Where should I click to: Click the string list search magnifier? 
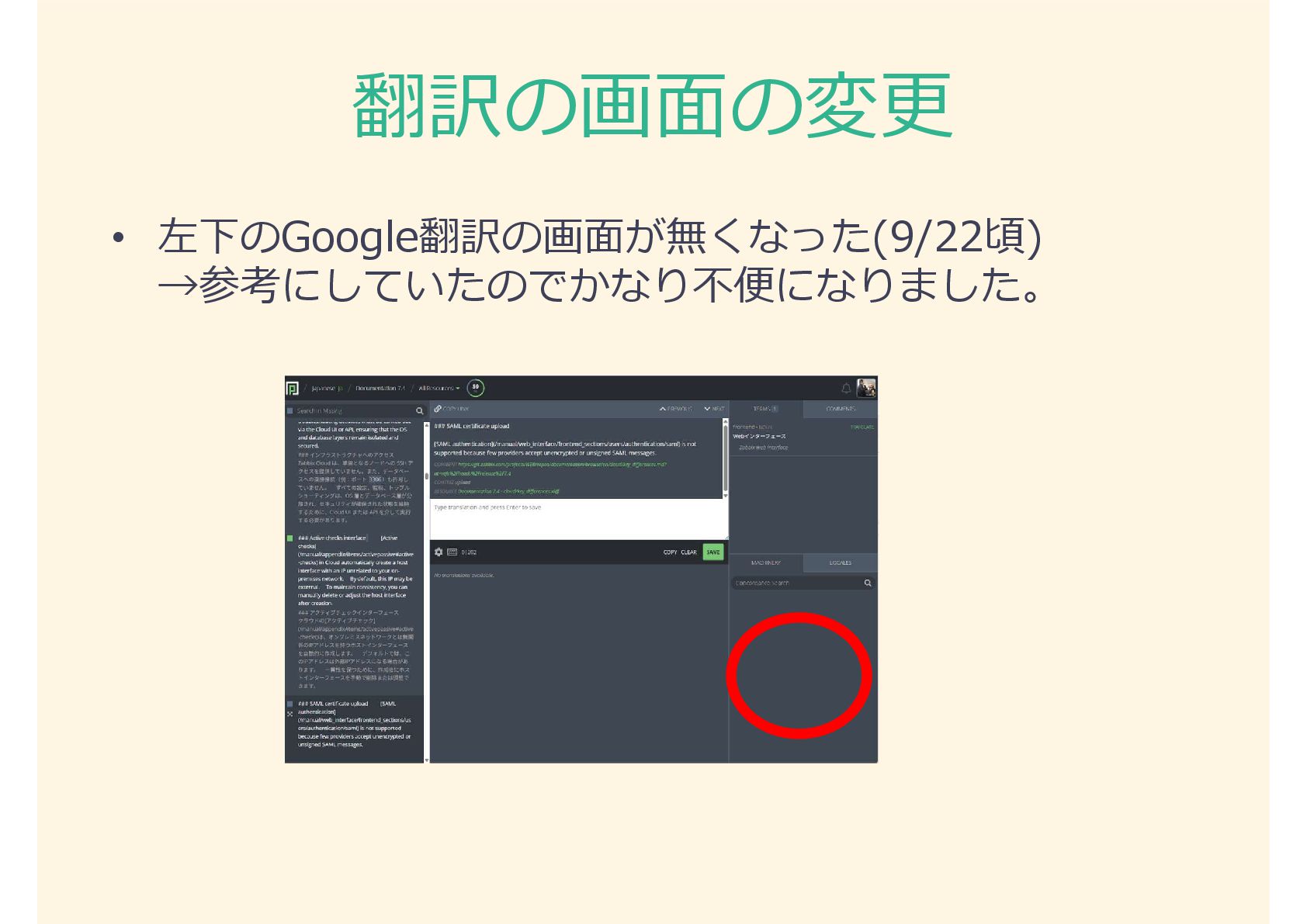419,411
